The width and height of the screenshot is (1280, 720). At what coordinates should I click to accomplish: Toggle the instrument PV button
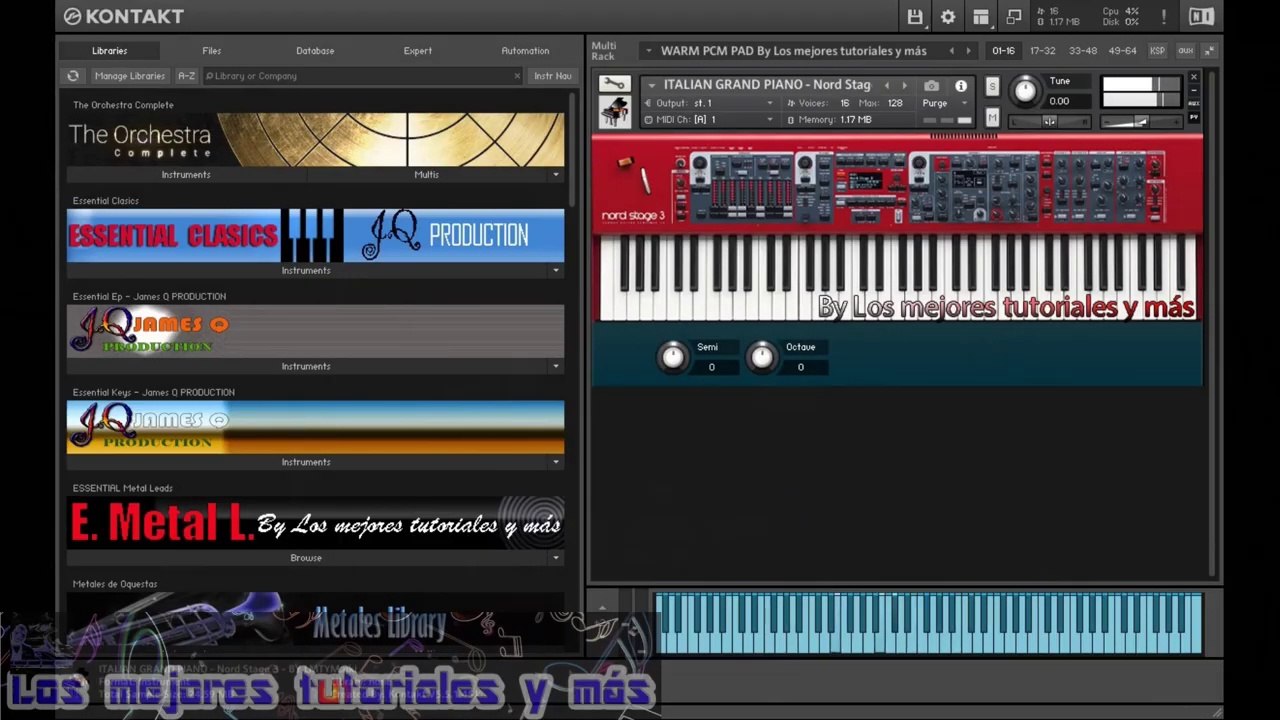pos(1193,117)
